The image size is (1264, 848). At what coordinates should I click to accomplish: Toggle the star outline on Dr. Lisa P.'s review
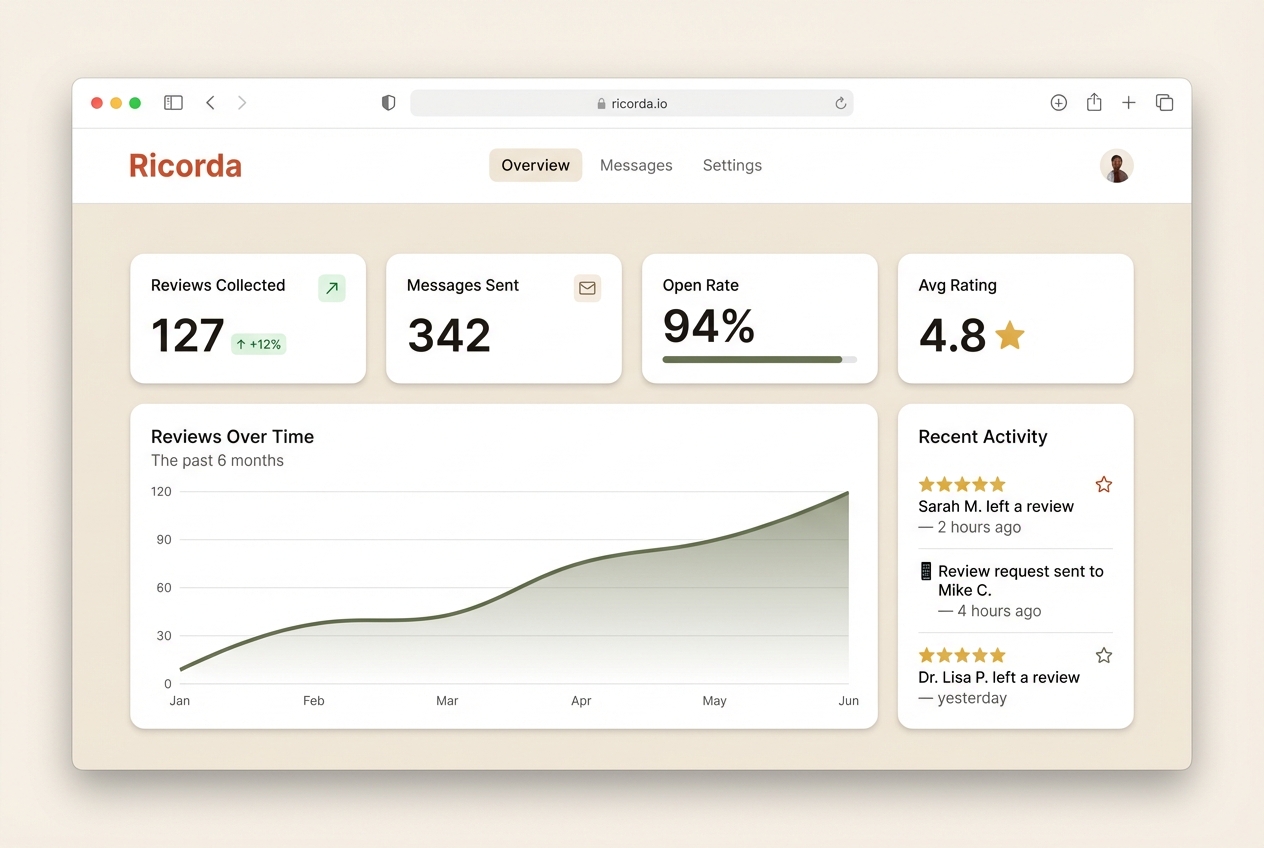pyautogui.click(x=1103, y=655)
